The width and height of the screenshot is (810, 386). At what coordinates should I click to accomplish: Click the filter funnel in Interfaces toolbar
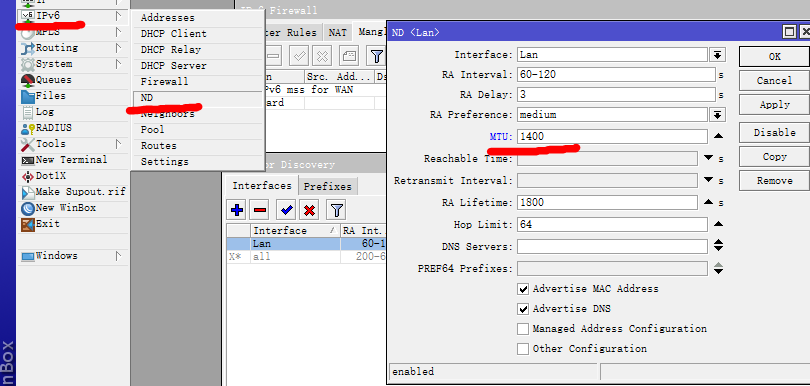[336, 210]
